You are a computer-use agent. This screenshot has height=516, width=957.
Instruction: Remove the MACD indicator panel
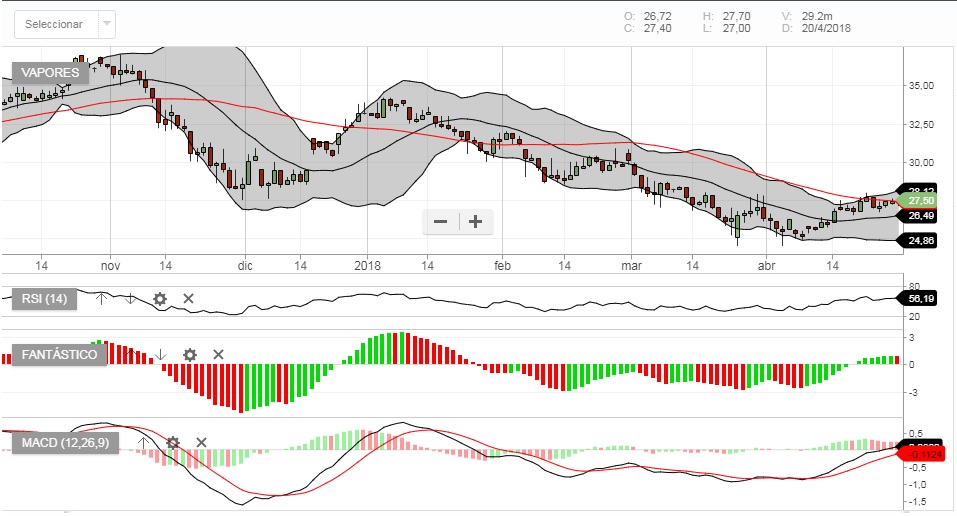pos(201,442)
